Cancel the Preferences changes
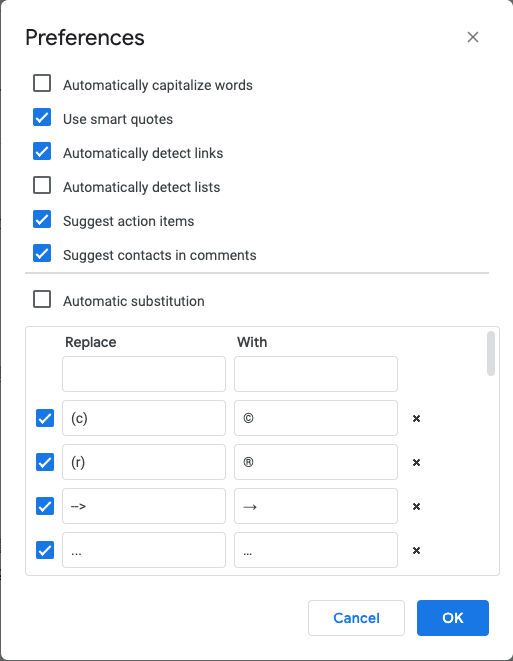This screenshot has width=513, height=661. point(356,618)
